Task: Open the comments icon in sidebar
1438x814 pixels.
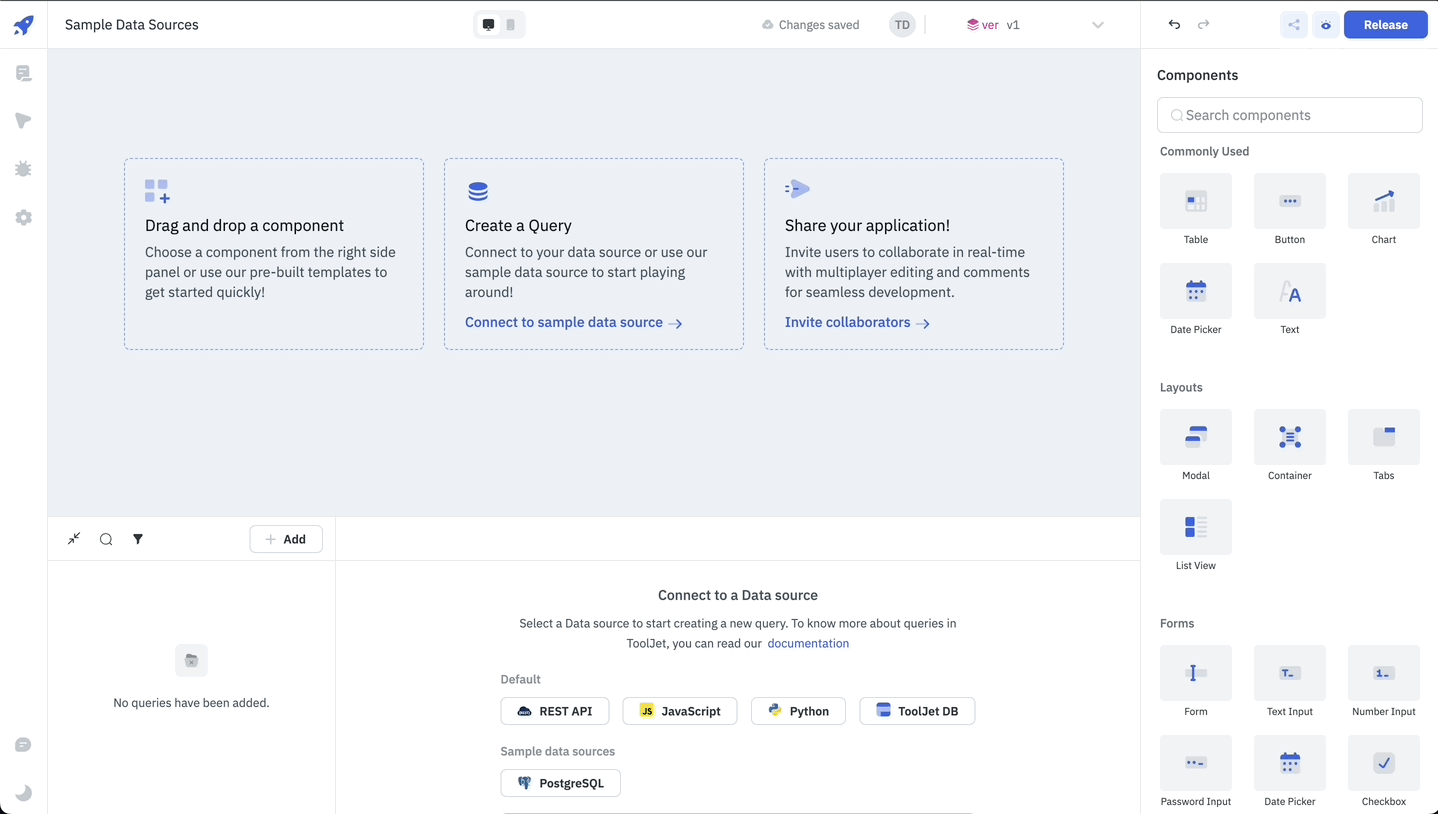Action: point(23,745)
